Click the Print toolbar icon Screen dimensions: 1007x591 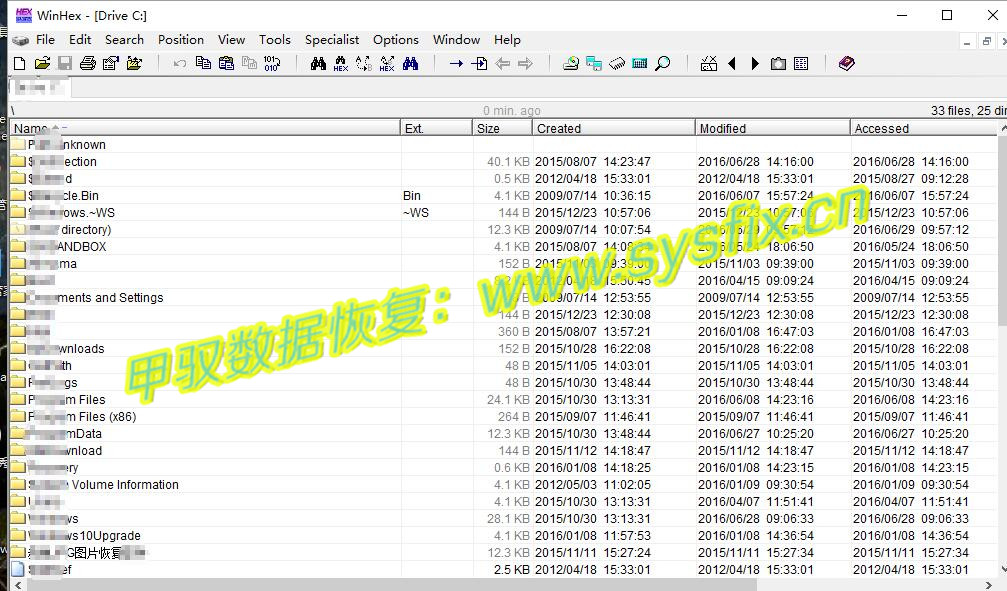click(88, 63)
